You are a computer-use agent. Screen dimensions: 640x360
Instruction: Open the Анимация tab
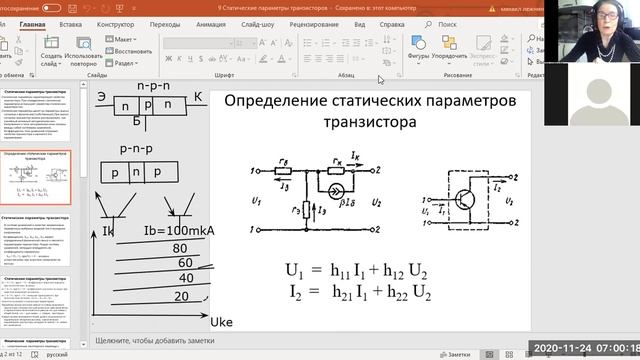tap(211, 24)
